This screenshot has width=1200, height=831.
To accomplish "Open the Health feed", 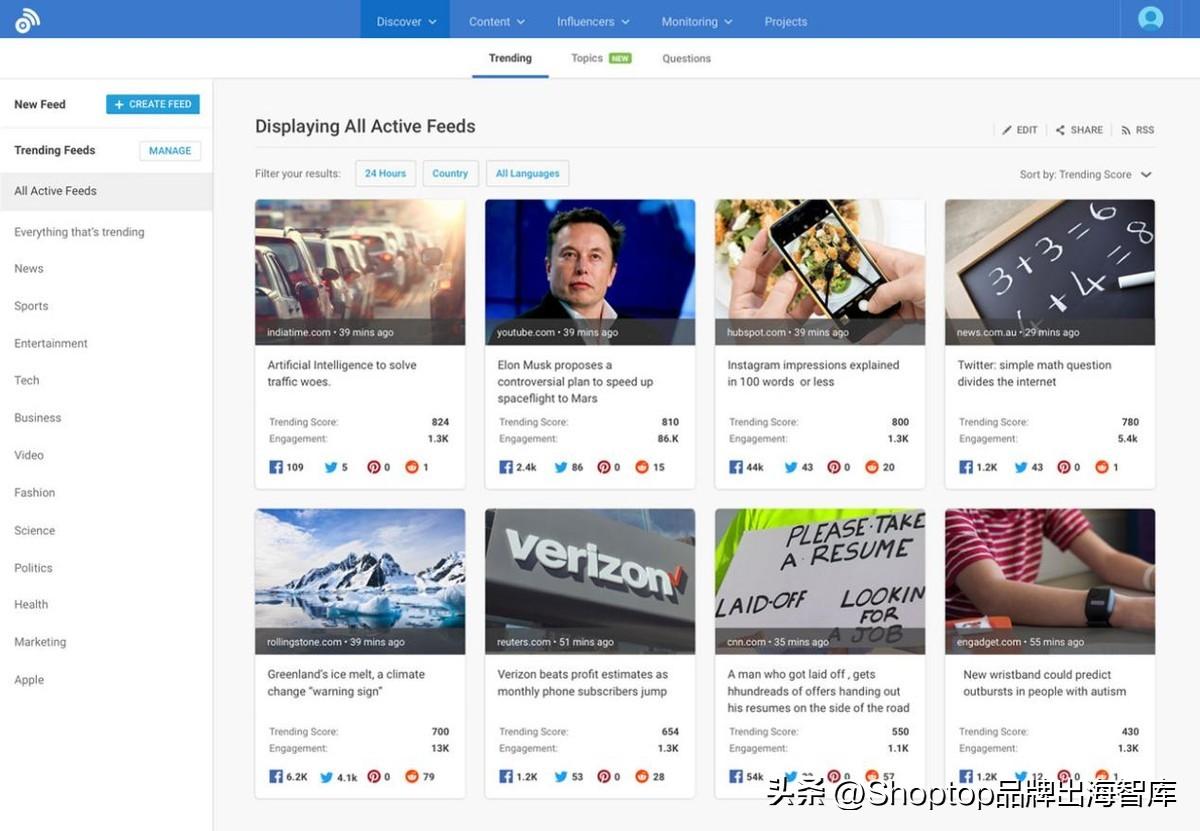I will pyautogui.click(x=31, y=604).
